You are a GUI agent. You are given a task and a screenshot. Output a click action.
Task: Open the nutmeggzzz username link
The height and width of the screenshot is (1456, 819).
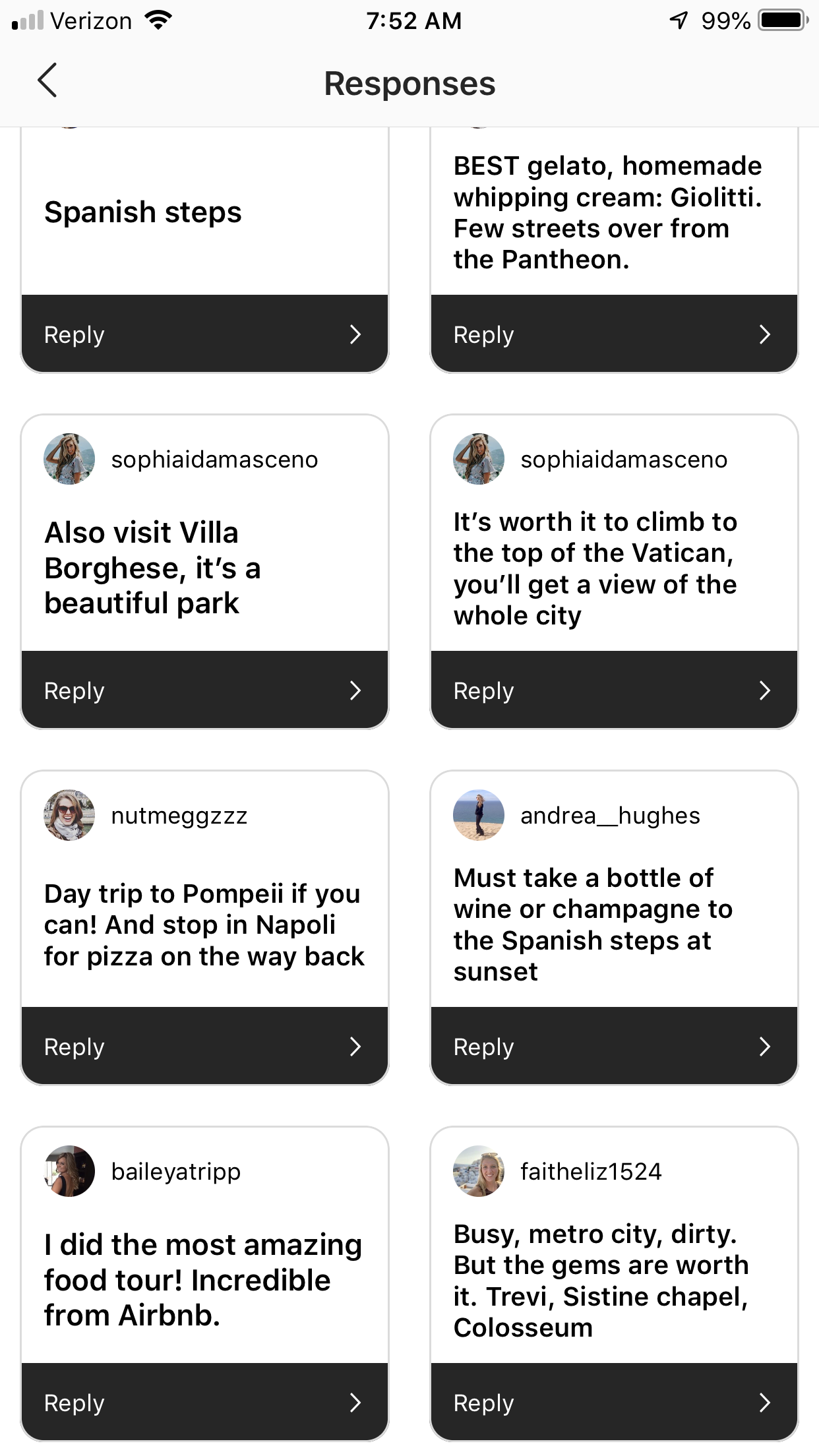179,816
